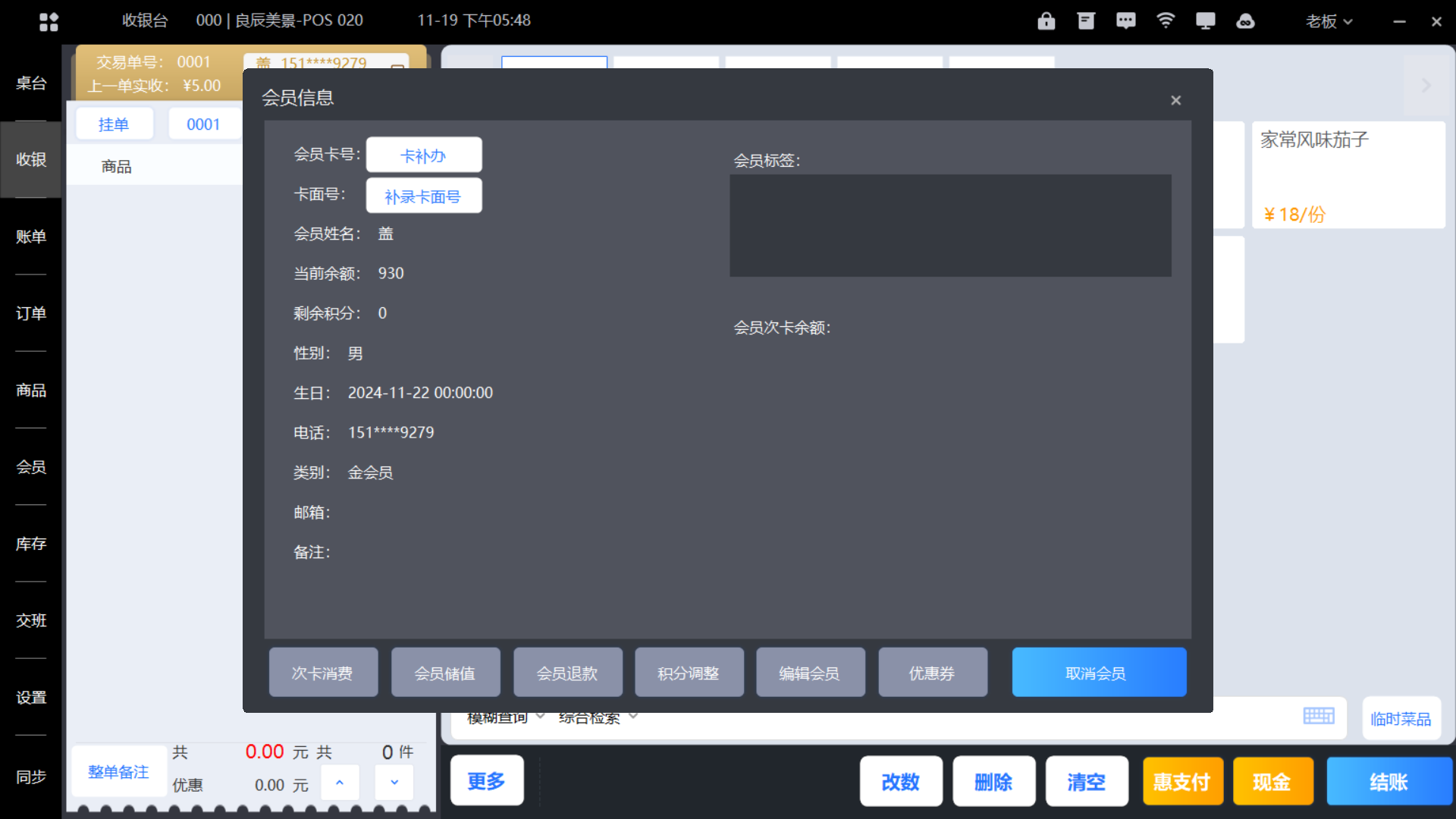Expand the 老板 user dropdown

click(x=1329, y=21)
